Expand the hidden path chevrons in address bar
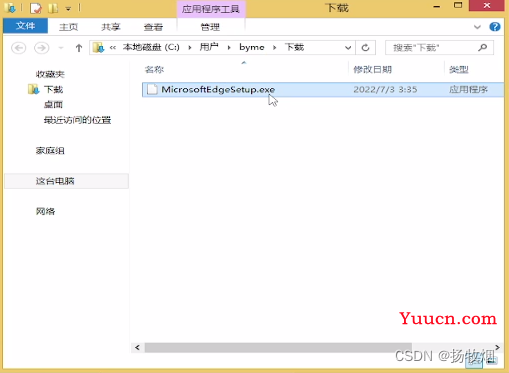Viewport: 509px width, 373px height. tap(113, 48)
